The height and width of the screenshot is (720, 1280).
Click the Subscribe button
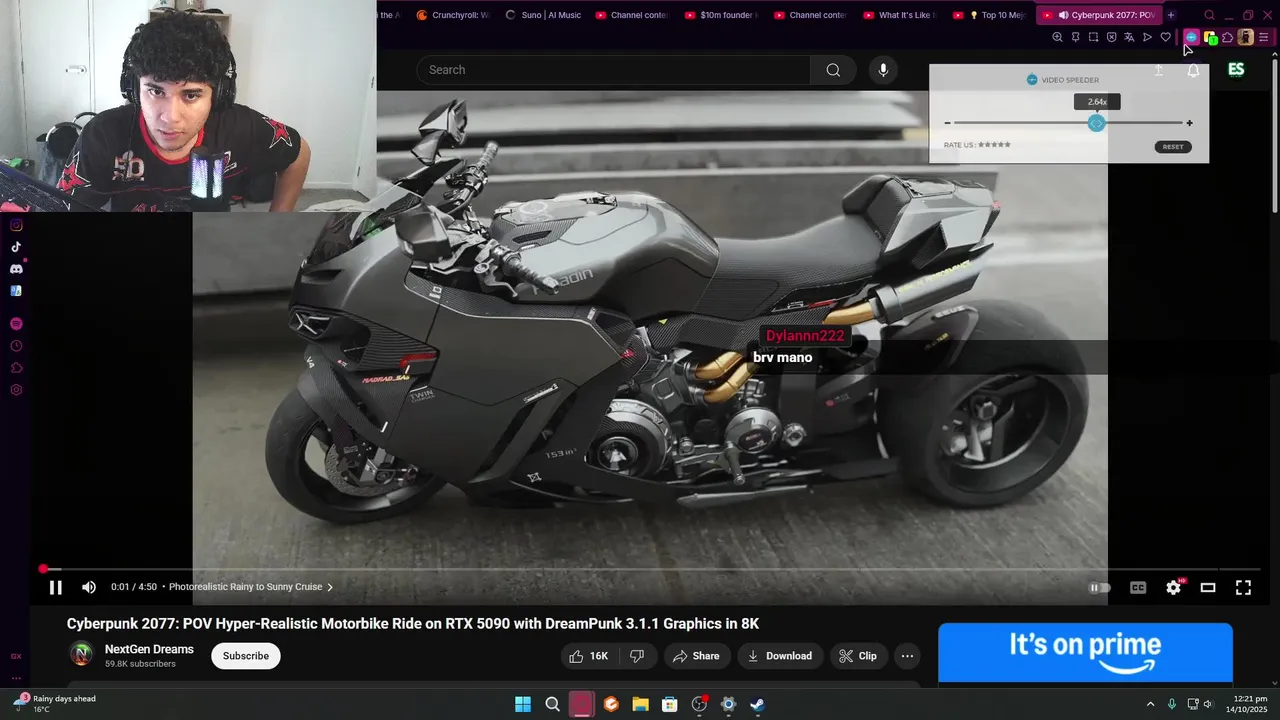pos(246,656)
